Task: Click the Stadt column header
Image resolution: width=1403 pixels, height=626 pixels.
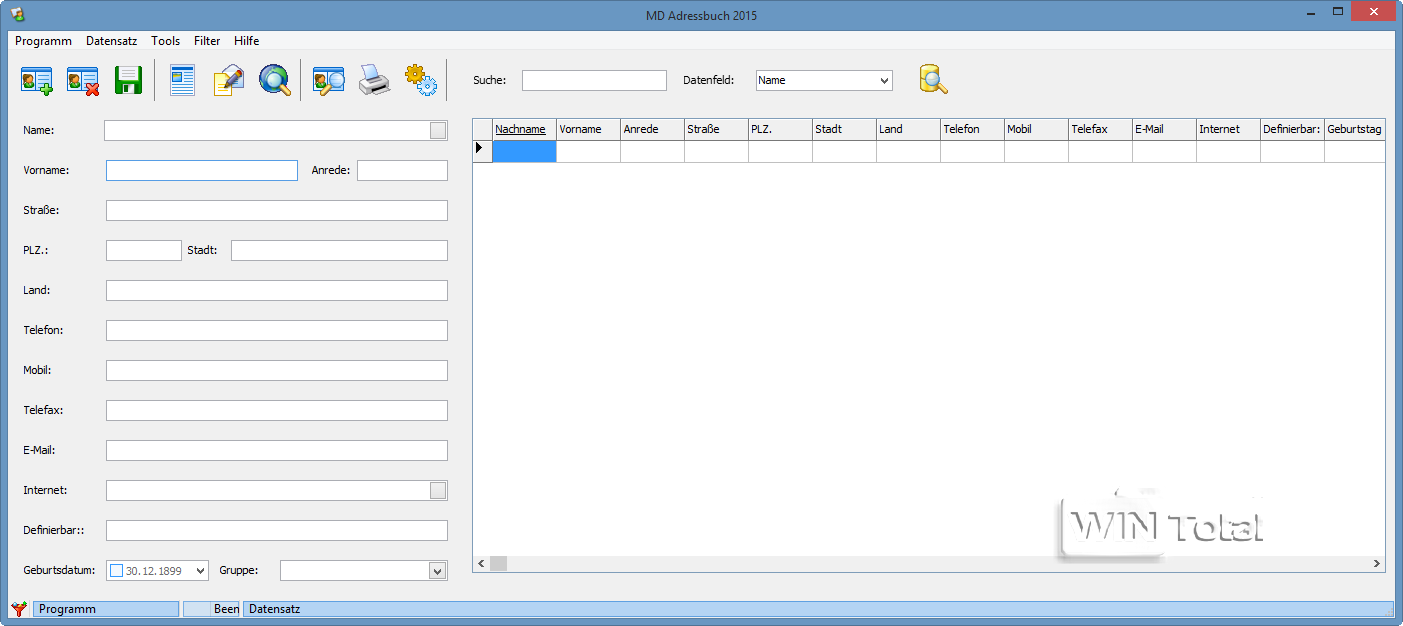Action: 845,129
